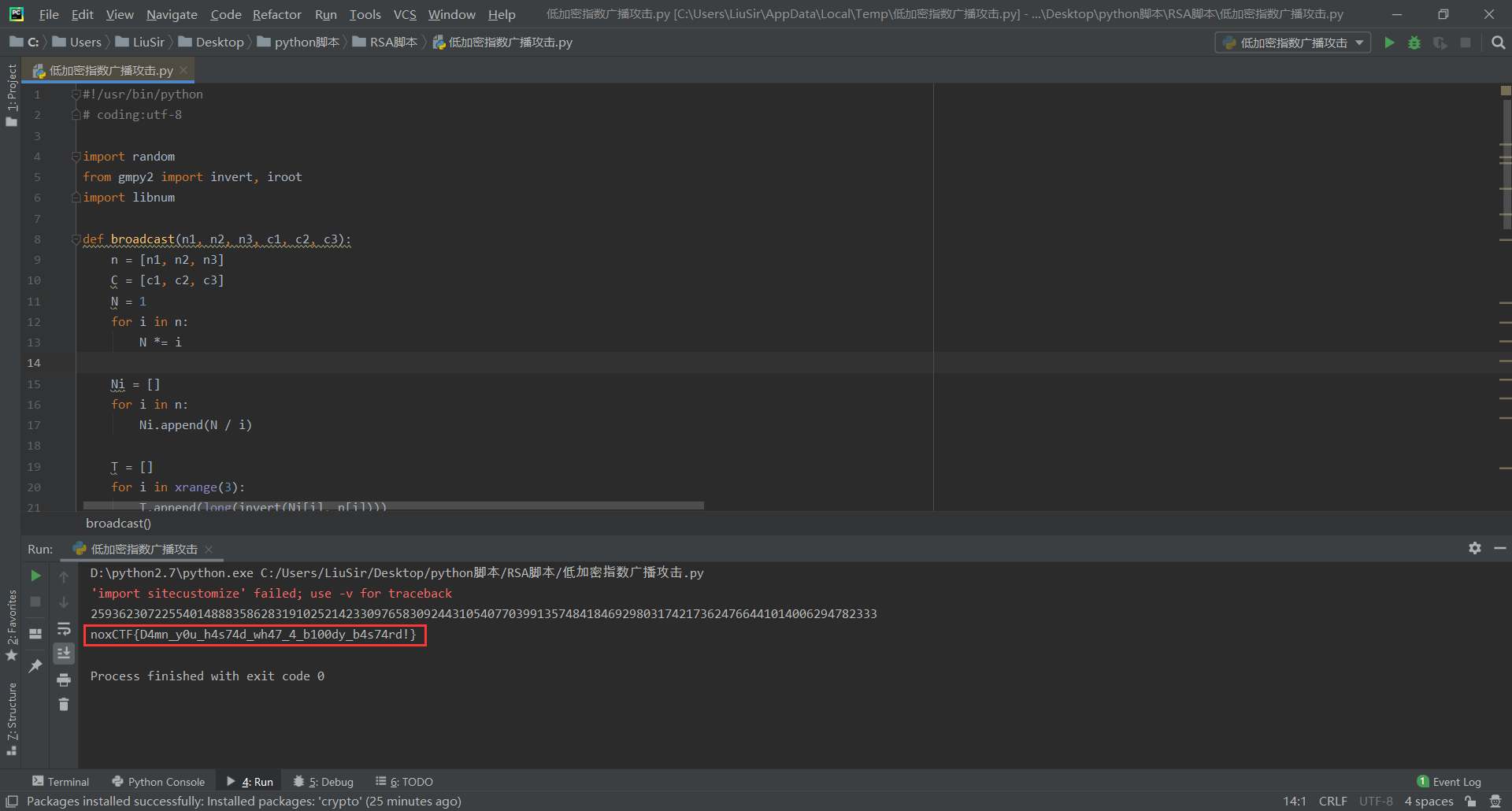Hide the Run tool window

[x=1500, y=548]
